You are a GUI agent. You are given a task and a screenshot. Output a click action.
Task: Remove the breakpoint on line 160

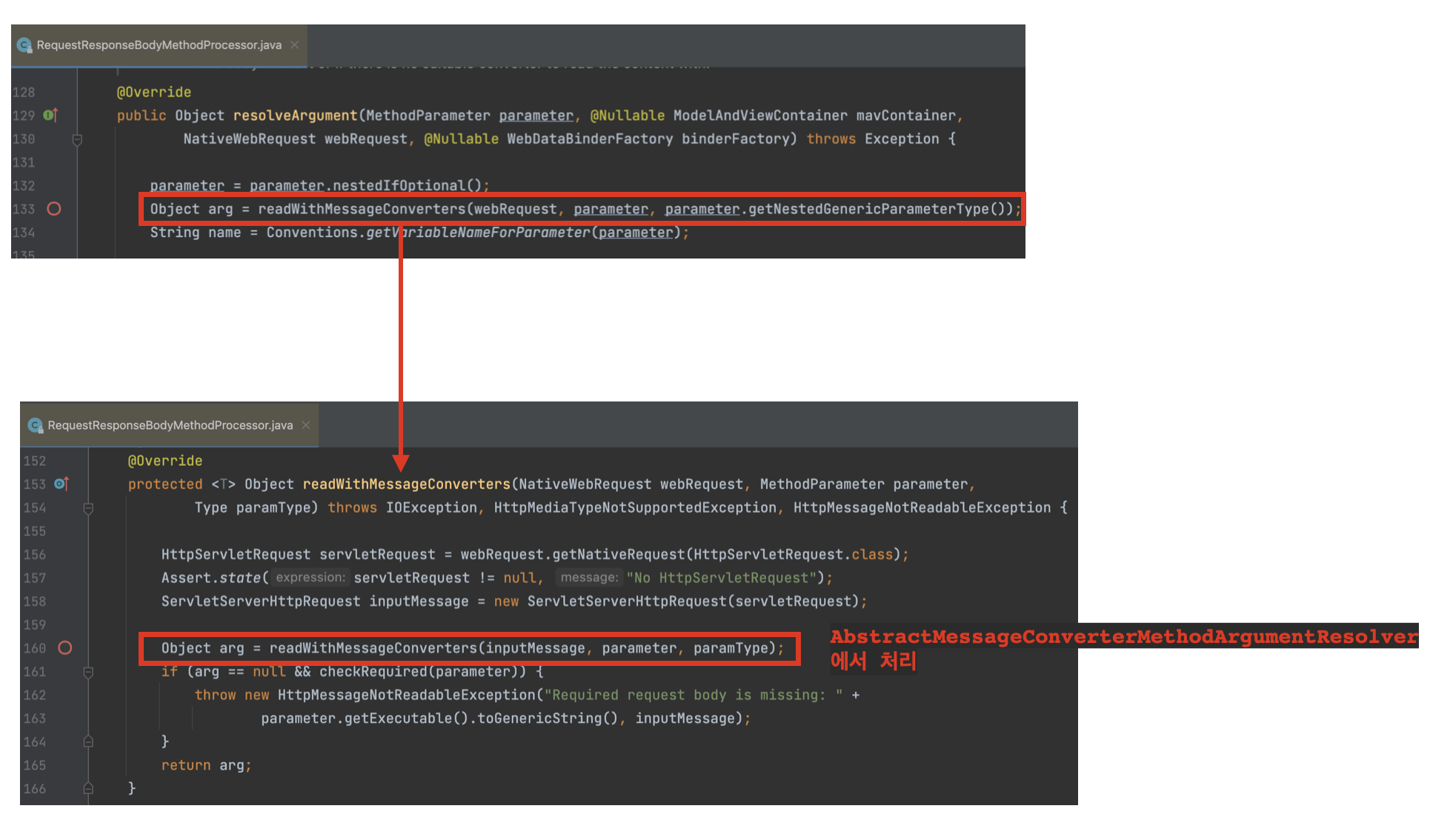(x=65, y=648)
